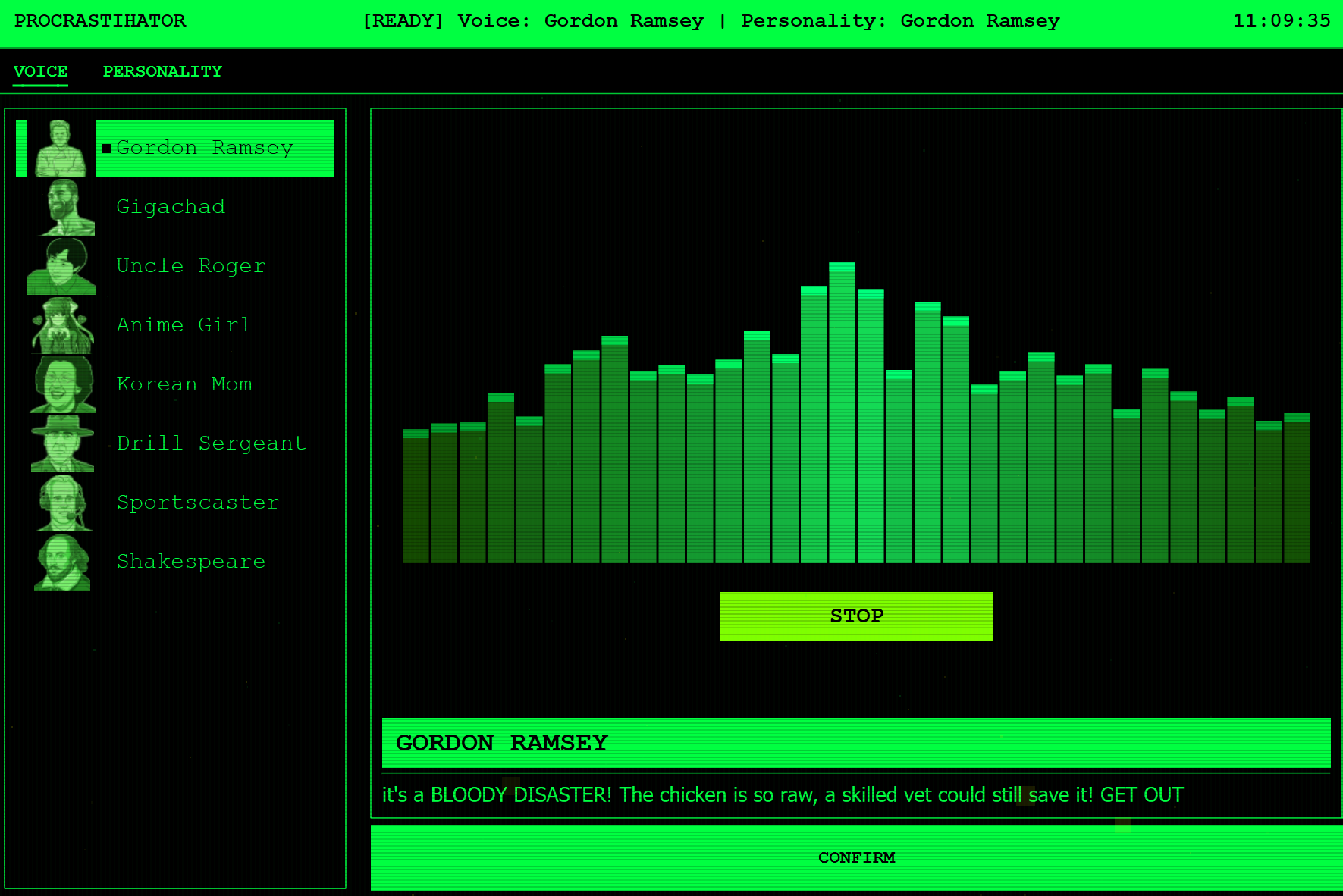Screen dimensions: 1343x896
Task: Confirm the voice selection
Action: click(857, 857)
